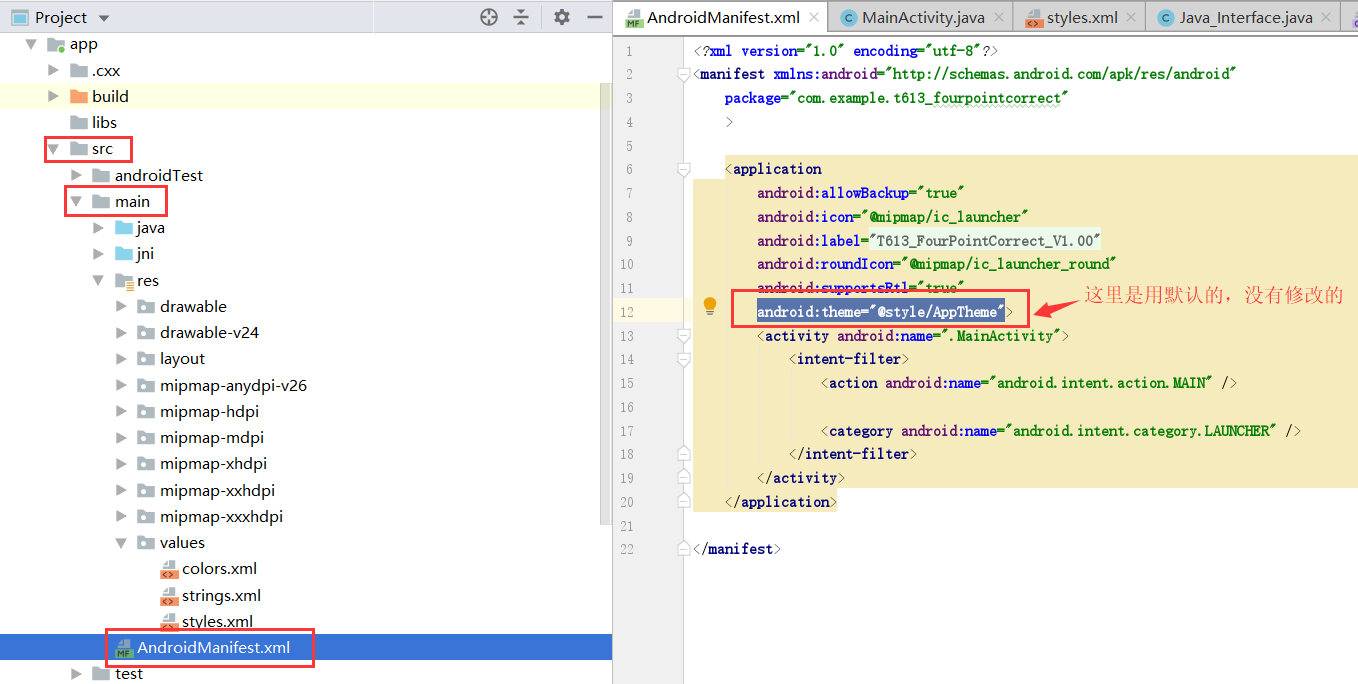This screenshot has width=1358, height=684.
Task: Collapse the application block via line 13 fold arrow
Action: (x=683, y=335)
